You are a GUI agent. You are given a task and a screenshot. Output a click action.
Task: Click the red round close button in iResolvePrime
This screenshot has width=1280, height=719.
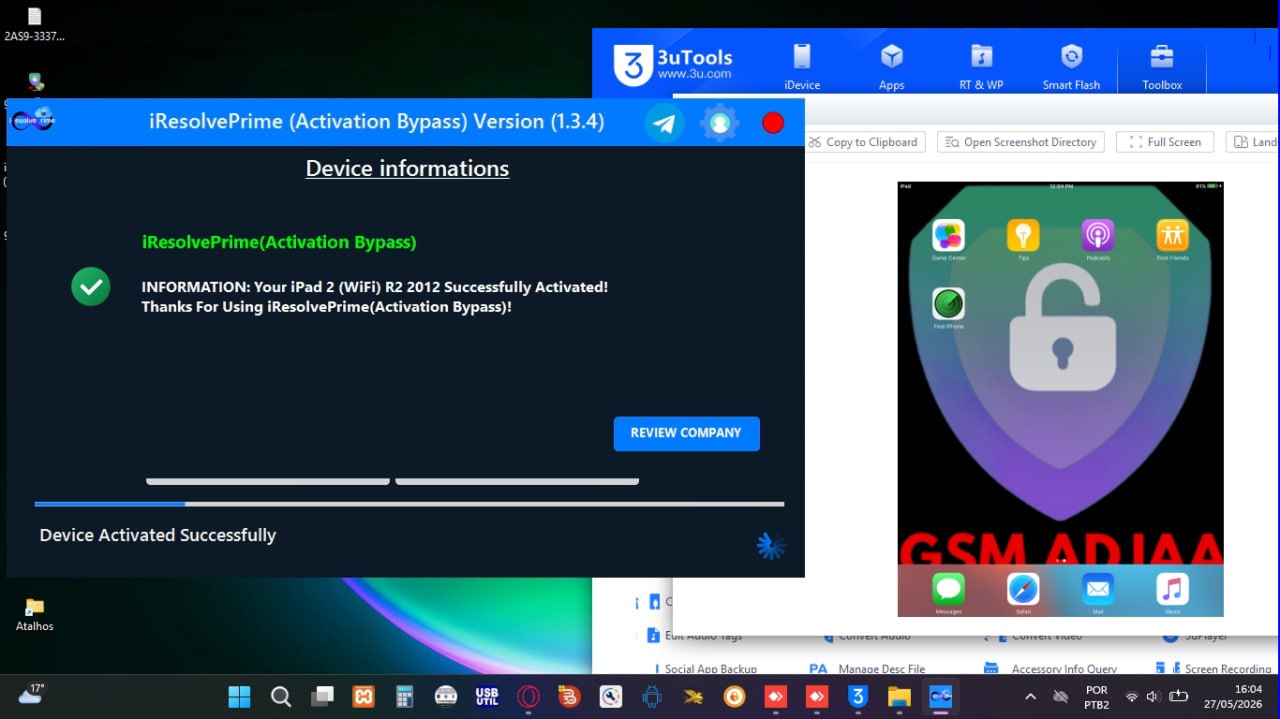click(773, 123)
